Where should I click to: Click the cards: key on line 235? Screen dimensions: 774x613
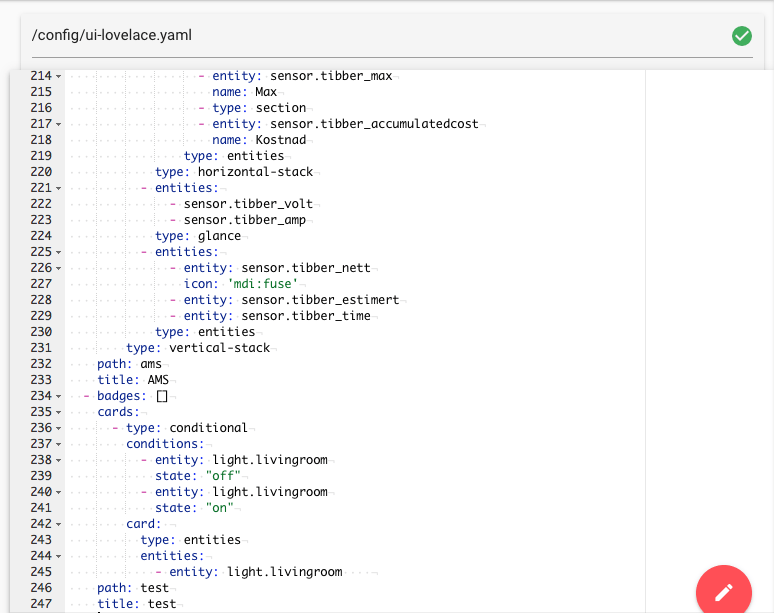[119, 412]
